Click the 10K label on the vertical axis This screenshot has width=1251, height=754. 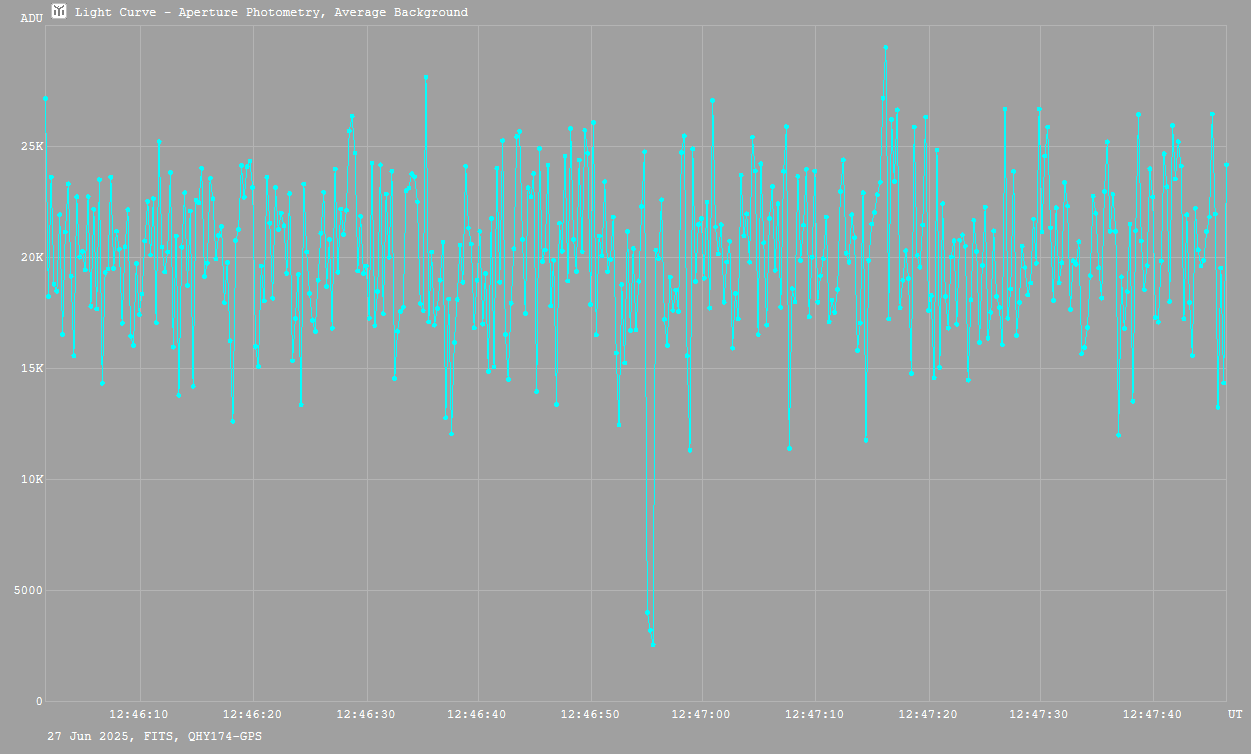[x=32, y=480]
